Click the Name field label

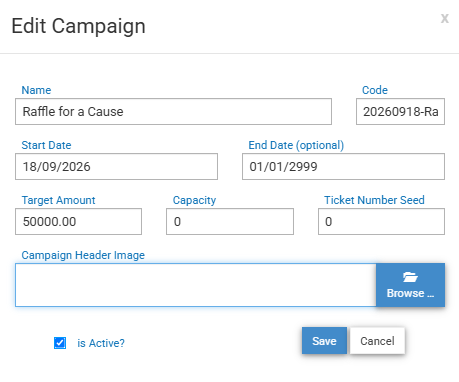coord(36,90)
